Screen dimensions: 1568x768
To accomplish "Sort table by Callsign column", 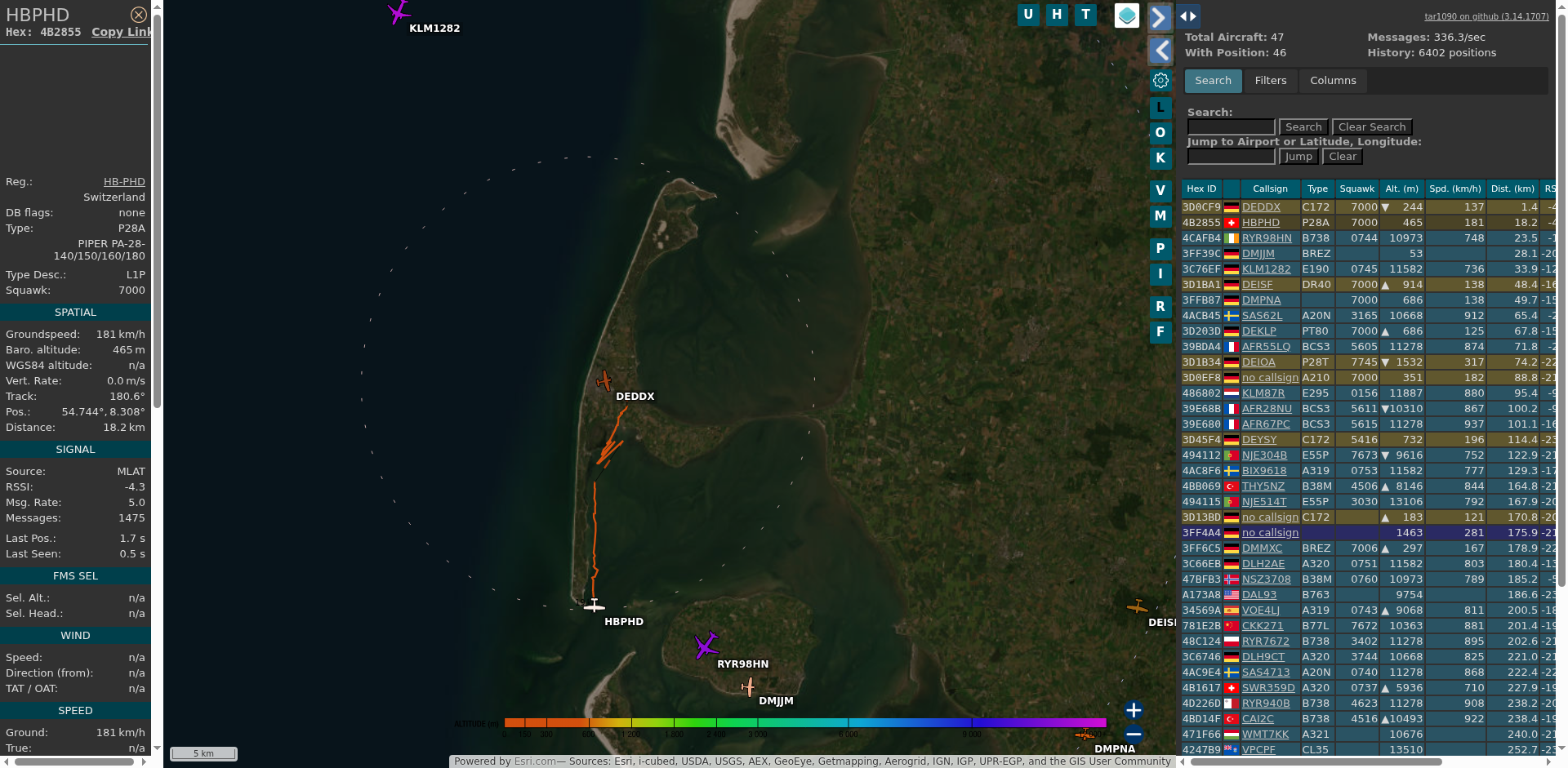I will coord(1270,189).
